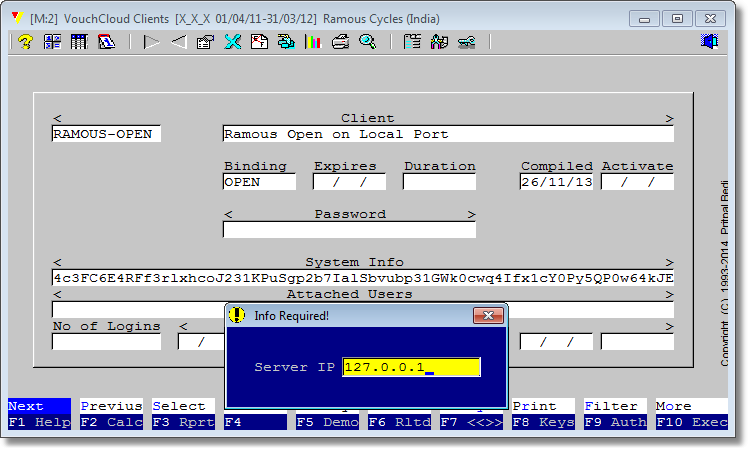Viewport: 748px width, 450px height.
Task: Click the RAMOUS-OPEN client code field
Action: pos(106,134)
